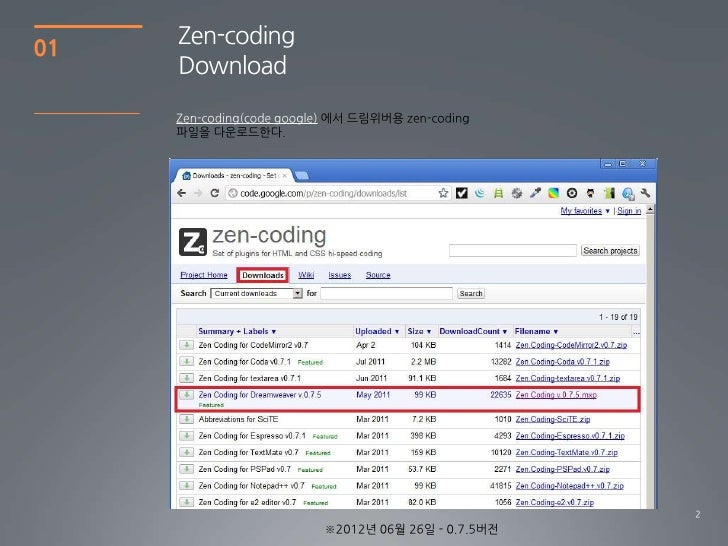
Task: Open Zen.Coding-TextMate.v0.7.zip link
Action: point(567,452)
